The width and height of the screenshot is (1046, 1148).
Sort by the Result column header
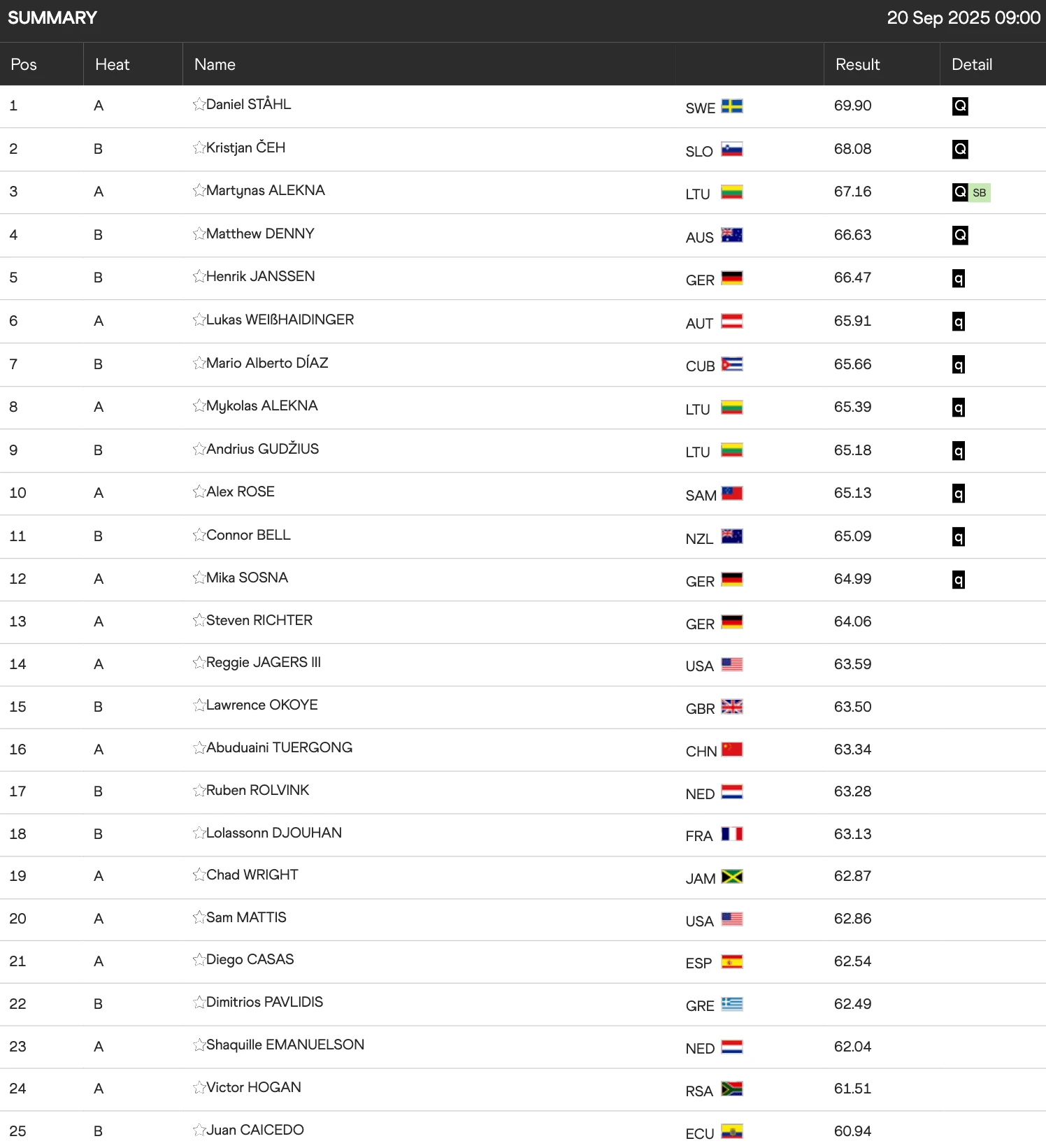[x=857, y=64]
